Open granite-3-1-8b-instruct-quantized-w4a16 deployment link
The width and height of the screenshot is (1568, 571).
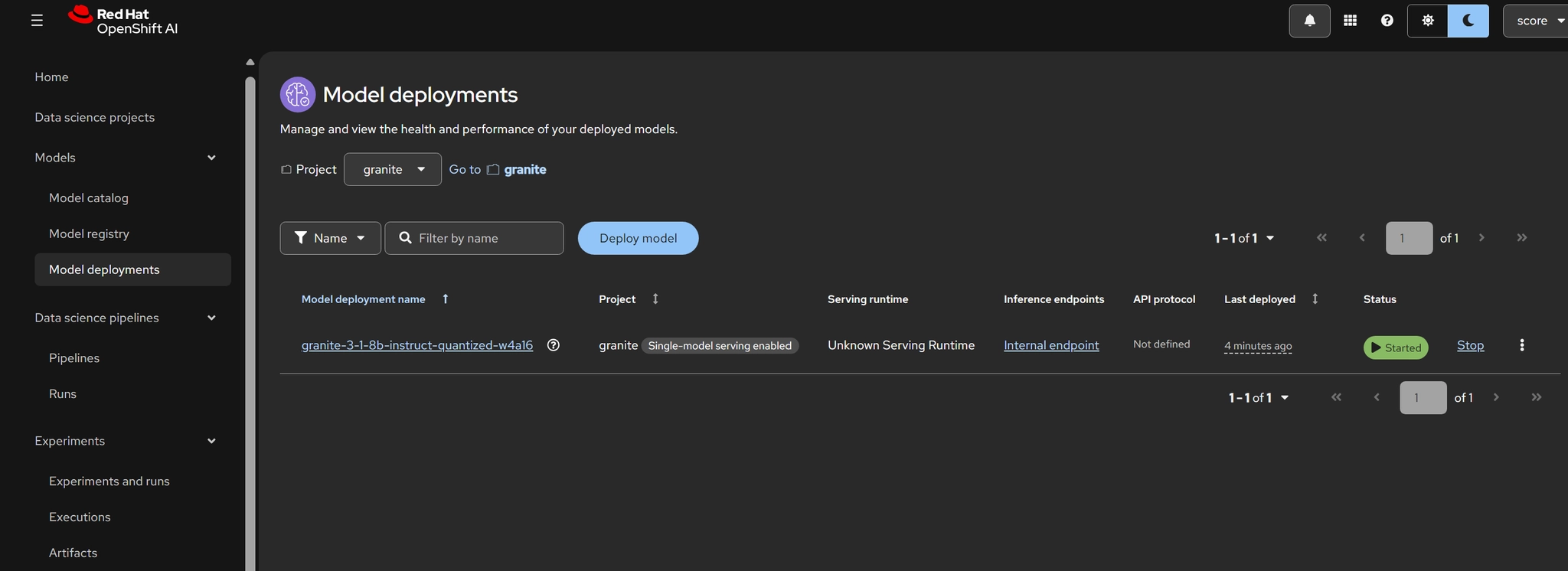(417, 345)
